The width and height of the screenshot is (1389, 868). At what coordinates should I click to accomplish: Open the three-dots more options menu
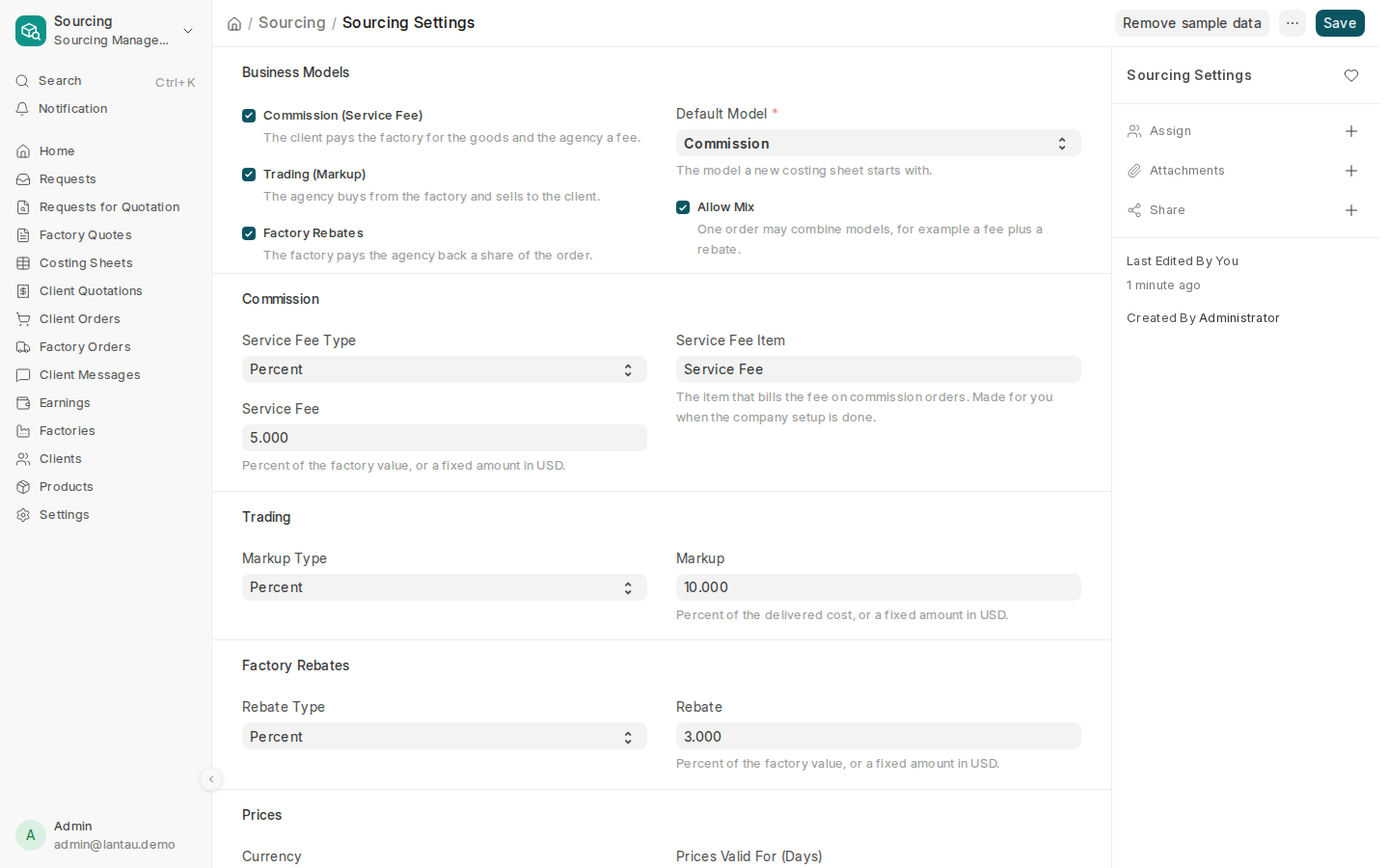[1293, 23]
